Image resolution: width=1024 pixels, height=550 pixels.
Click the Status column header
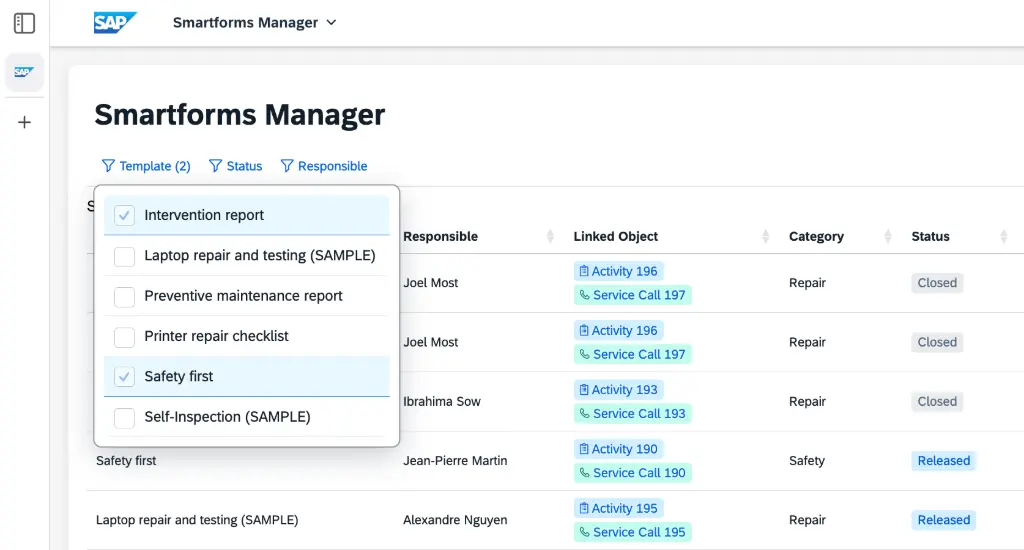[931, 236]
